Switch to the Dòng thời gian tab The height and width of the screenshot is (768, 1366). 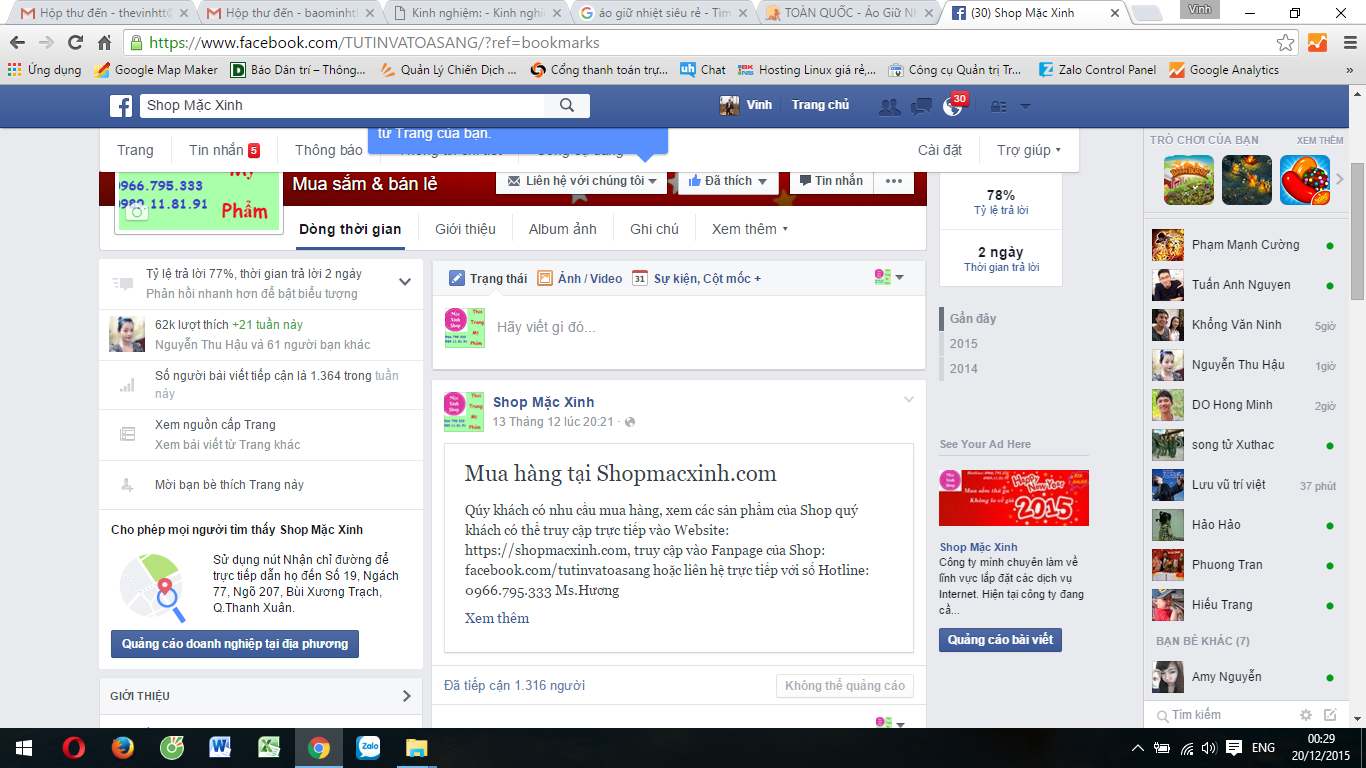coord(350,229)
